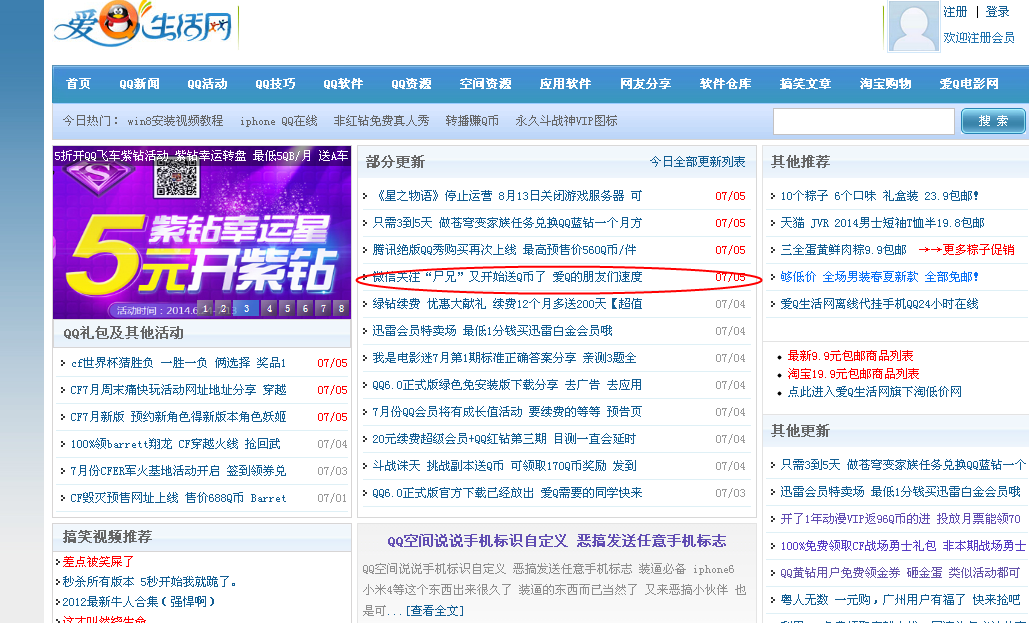Open article 100%领barrett翔龙
Viewport: 1029px width, 623px height.
pyautogui.click(x=175, y=444)
